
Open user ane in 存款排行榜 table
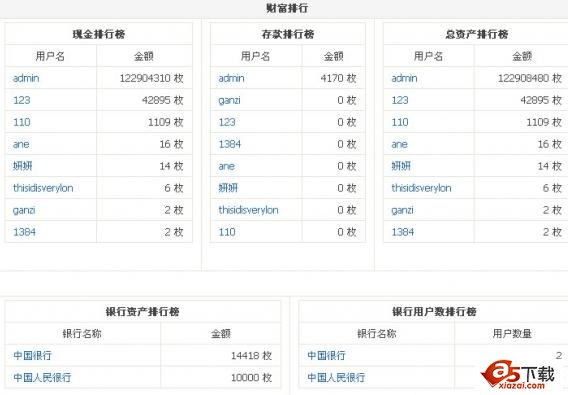tap(226, 166)
